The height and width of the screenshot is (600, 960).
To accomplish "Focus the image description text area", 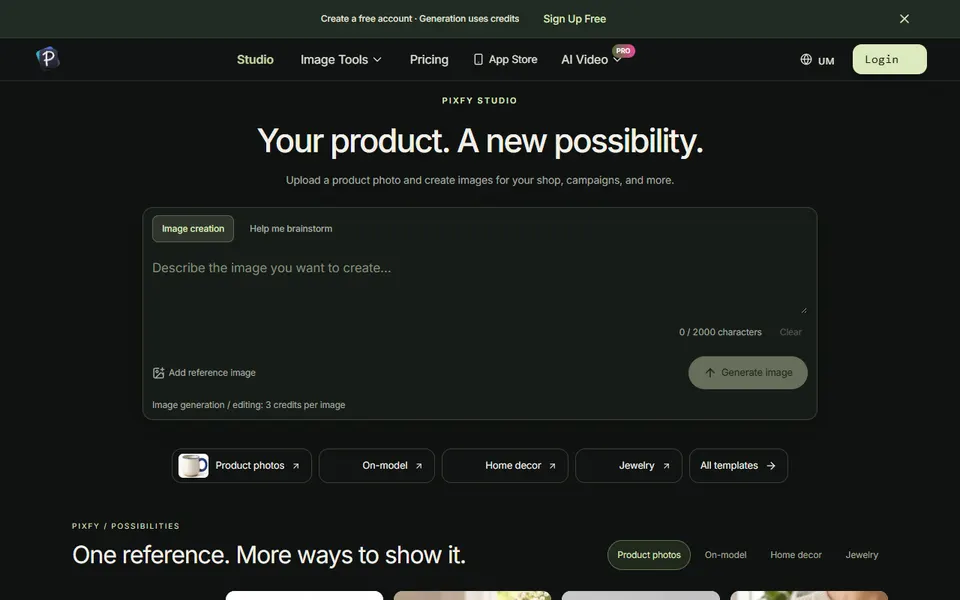I will point(480,285).
